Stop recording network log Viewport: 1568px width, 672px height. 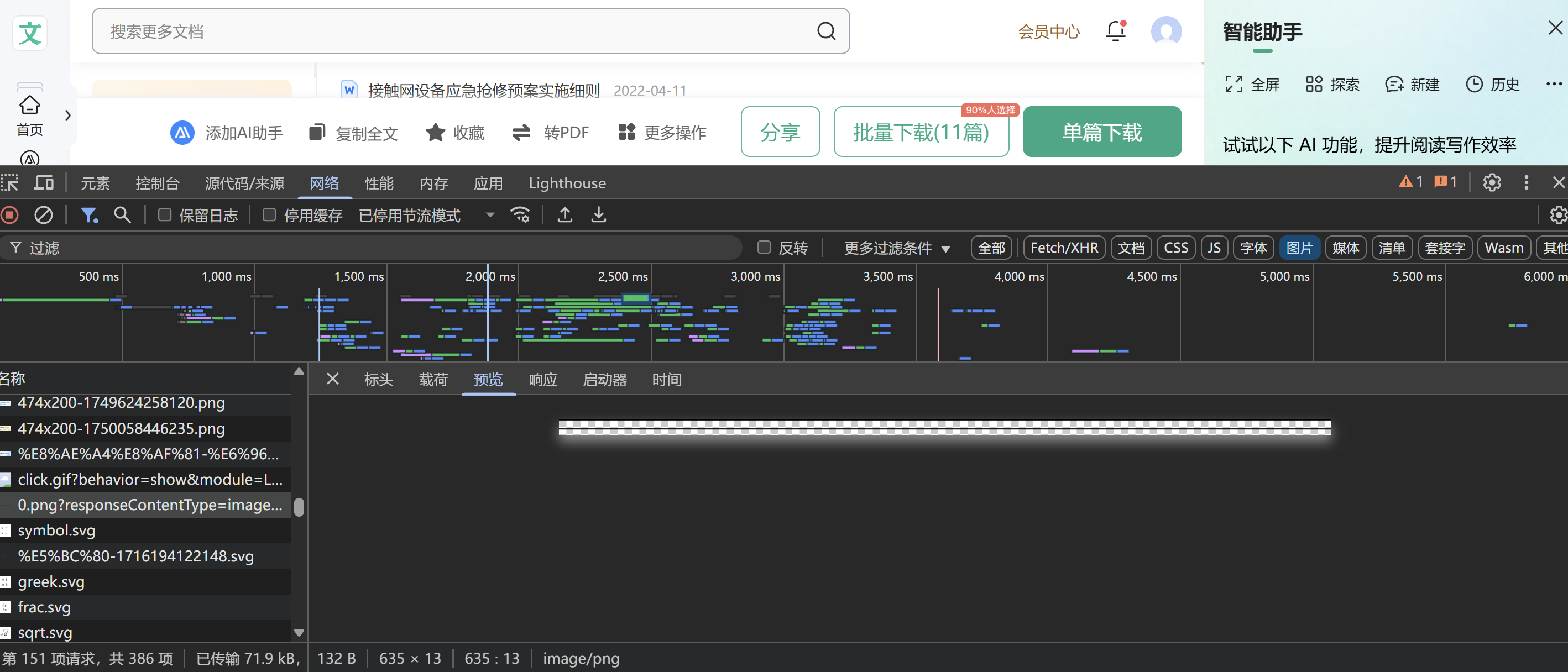[x=10, y=214]
